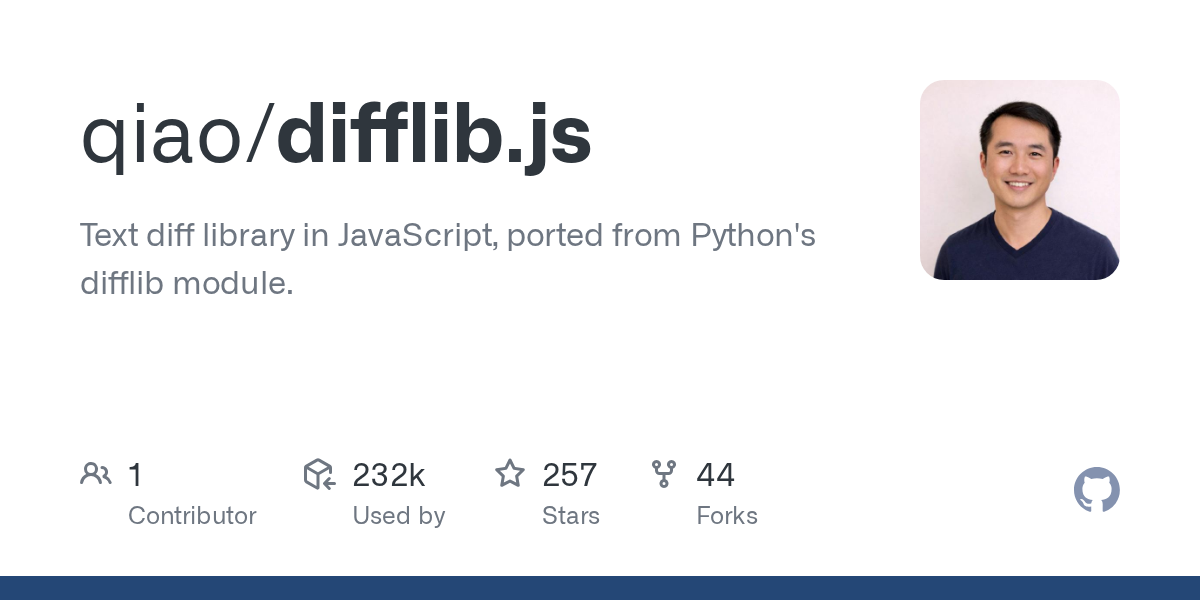This screenshot has width=1200, height=600.
Task: Select the "Stars" label
Action: click(570, 516)
